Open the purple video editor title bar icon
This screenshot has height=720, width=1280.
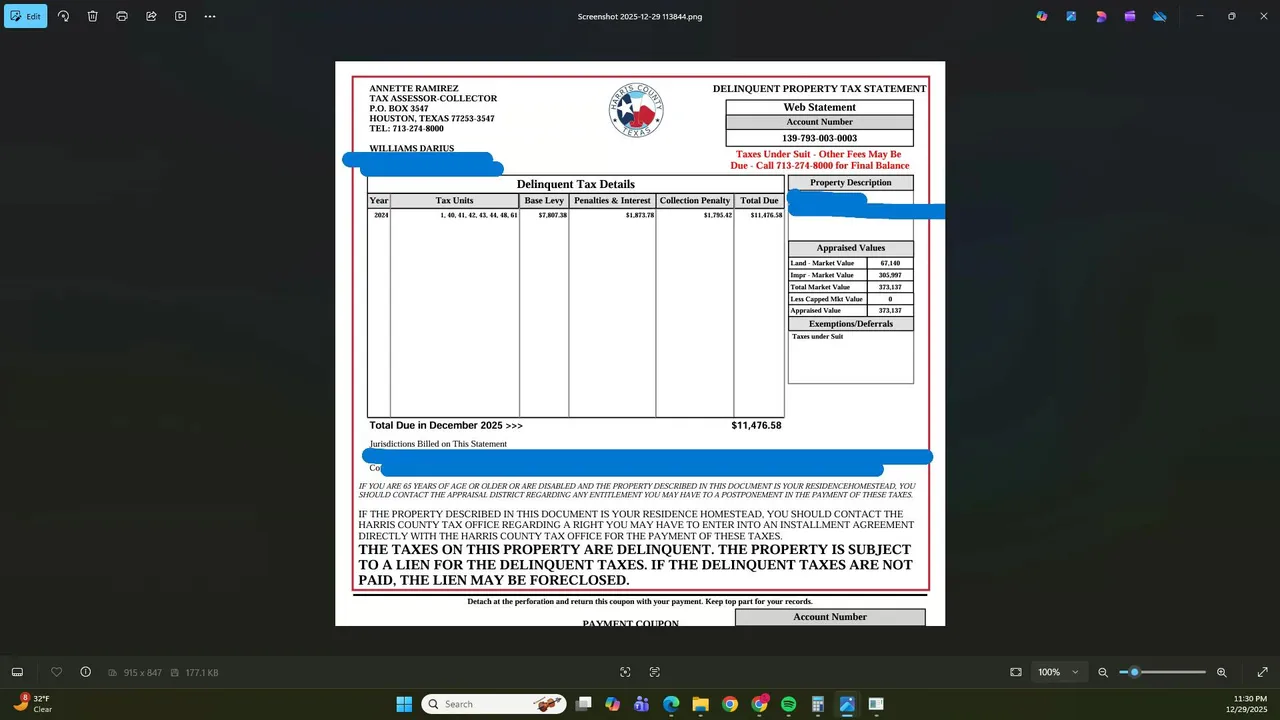tap(1130, 16)
